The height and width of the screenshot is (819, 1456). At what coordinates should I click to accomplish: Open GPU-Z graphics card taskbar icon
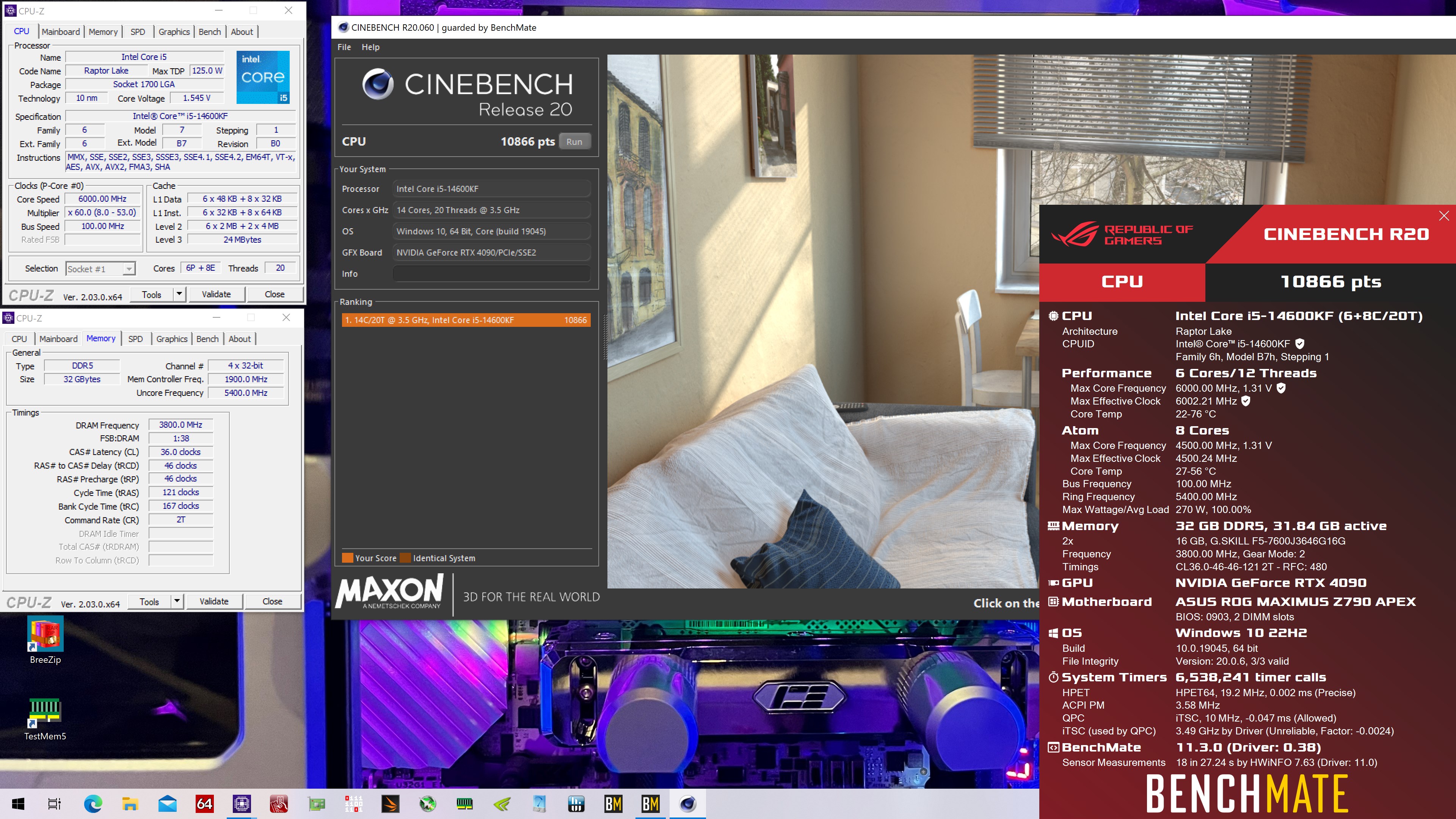[x=317, y=803]
